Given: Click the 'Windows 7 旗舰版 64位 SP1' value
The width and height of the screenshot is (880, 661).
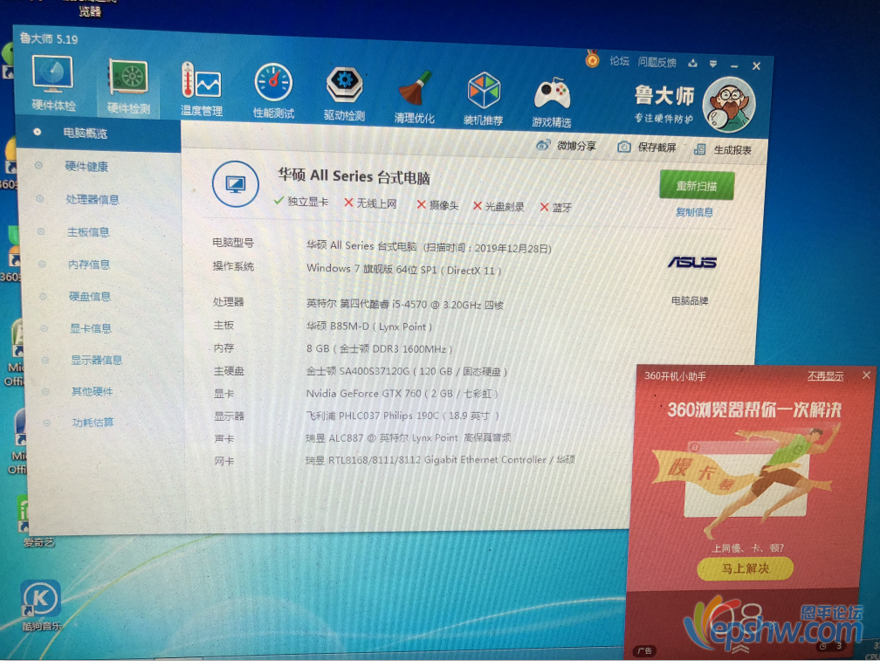Looking at the screenshot, I should point(404,269).
